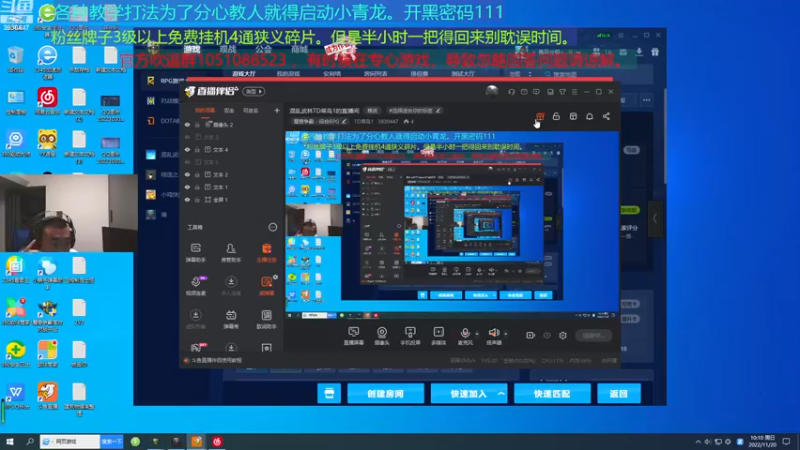Open the 弹幕助手 tool in the toolbox
This screenshot has height=450, width=800.
pyautogui.click(x=195, y=253)
